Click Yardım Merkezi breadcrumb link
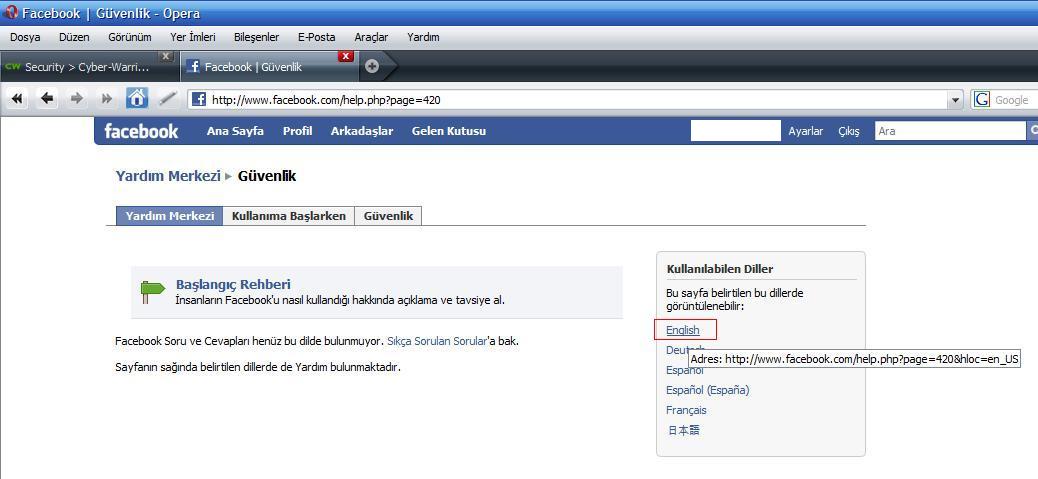 coord(168,176)
